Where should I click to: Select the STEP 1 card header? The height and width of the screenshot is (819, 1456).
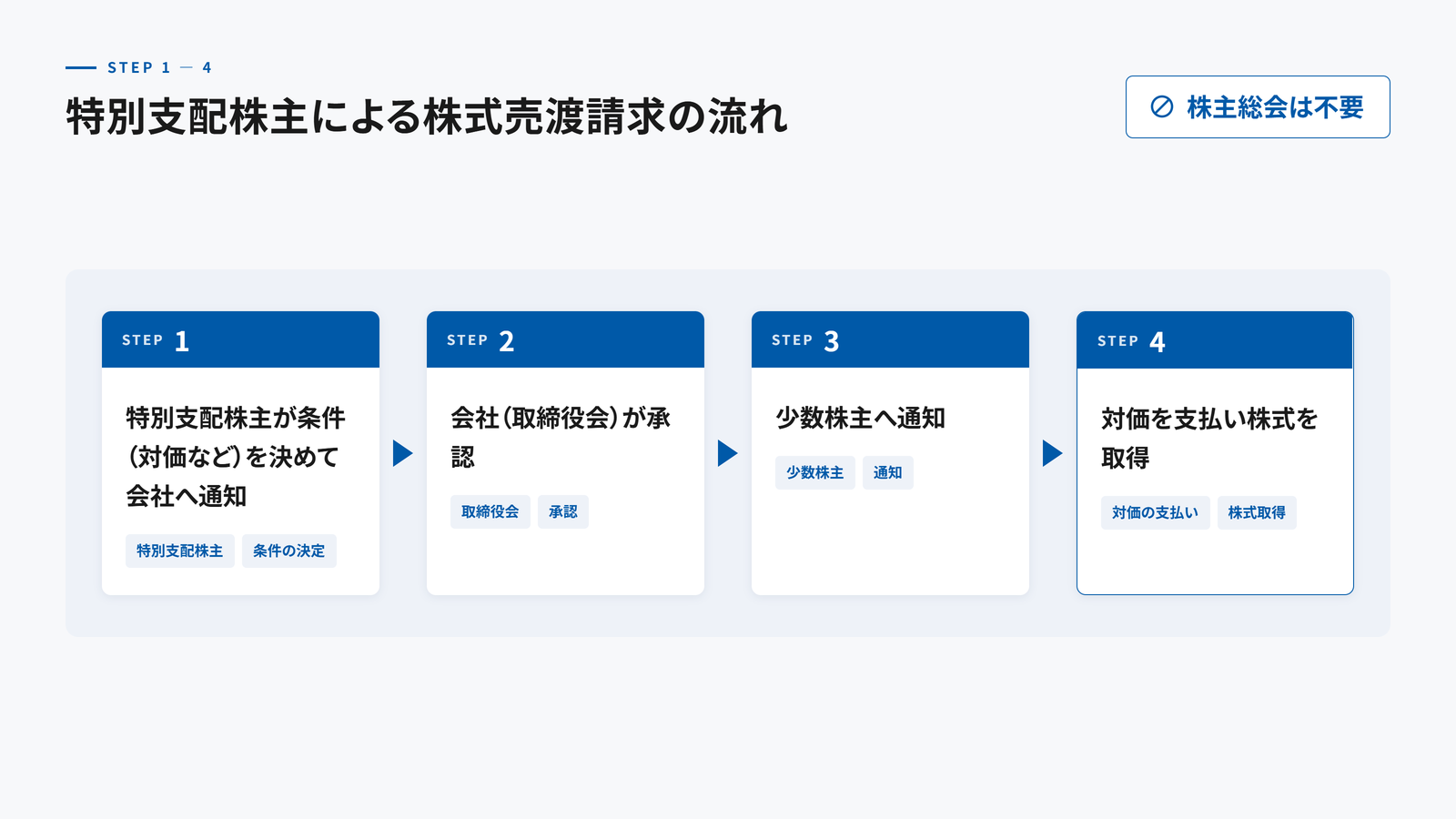pyautogui.click(x=240, y=339)
